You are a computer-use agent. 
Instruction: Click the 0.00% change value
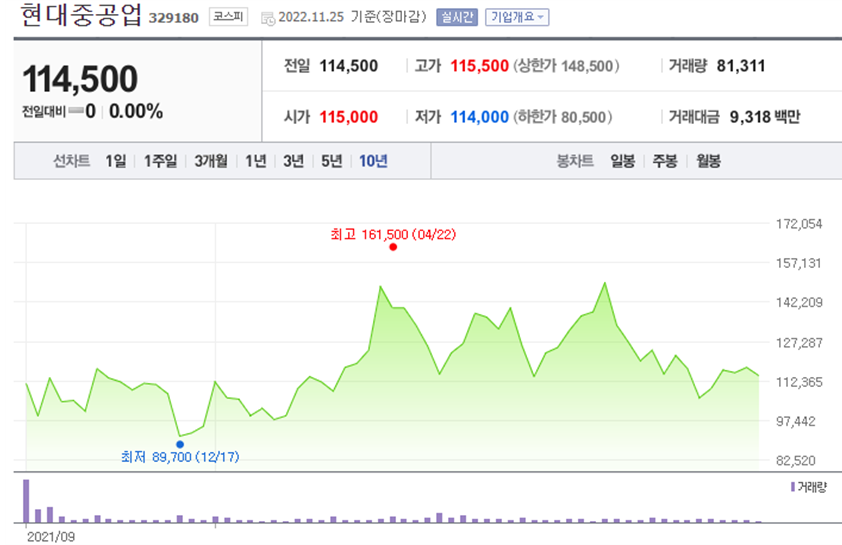pos(136,111)
